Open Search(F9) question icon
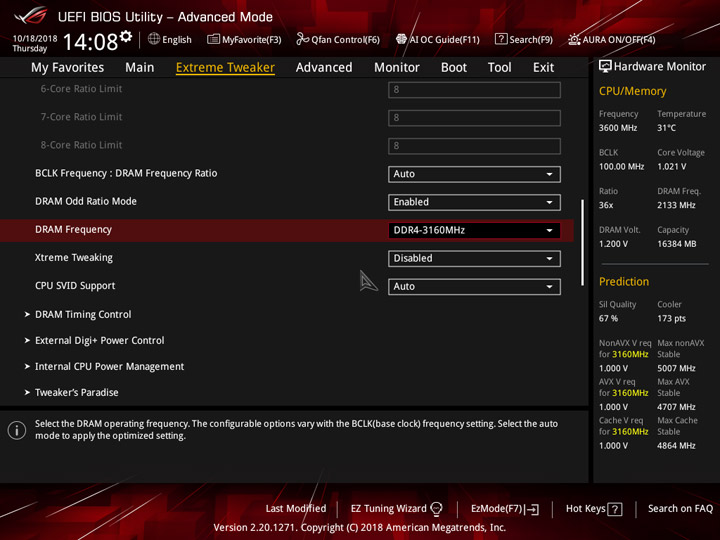The image size is (720, 540). 501,39
